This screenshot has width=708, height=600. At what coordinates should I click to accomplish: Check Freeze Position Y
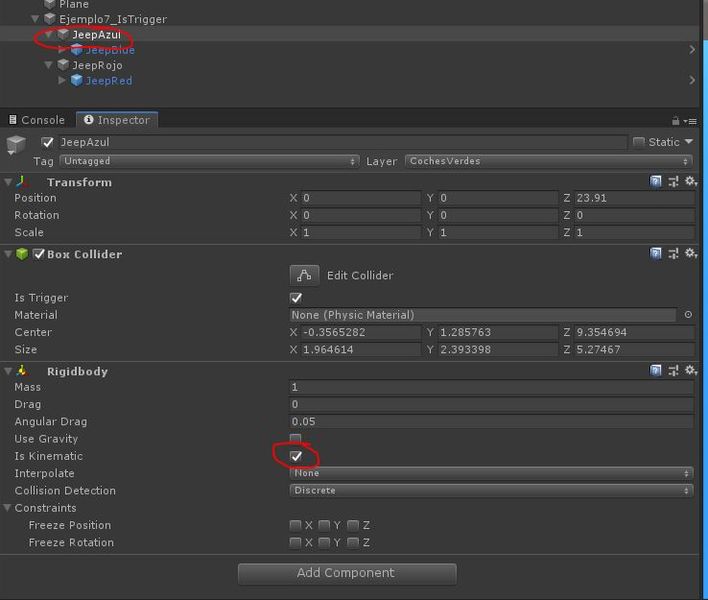[324, 525]
